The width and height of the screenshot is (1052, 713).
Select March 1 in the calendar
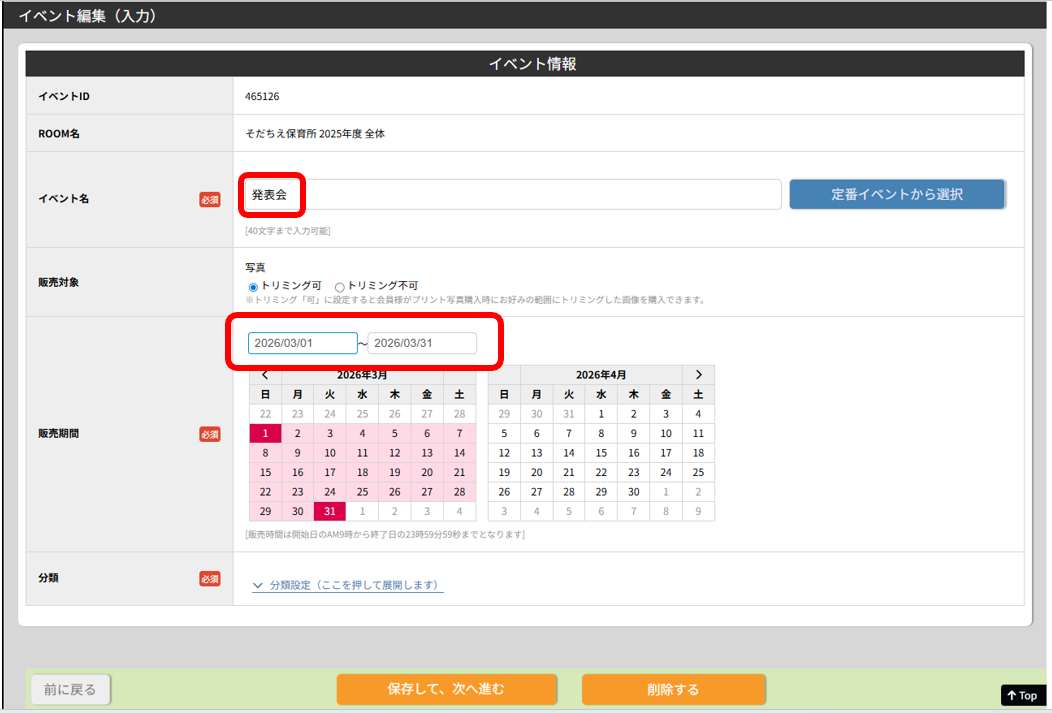tap(265, 433)
